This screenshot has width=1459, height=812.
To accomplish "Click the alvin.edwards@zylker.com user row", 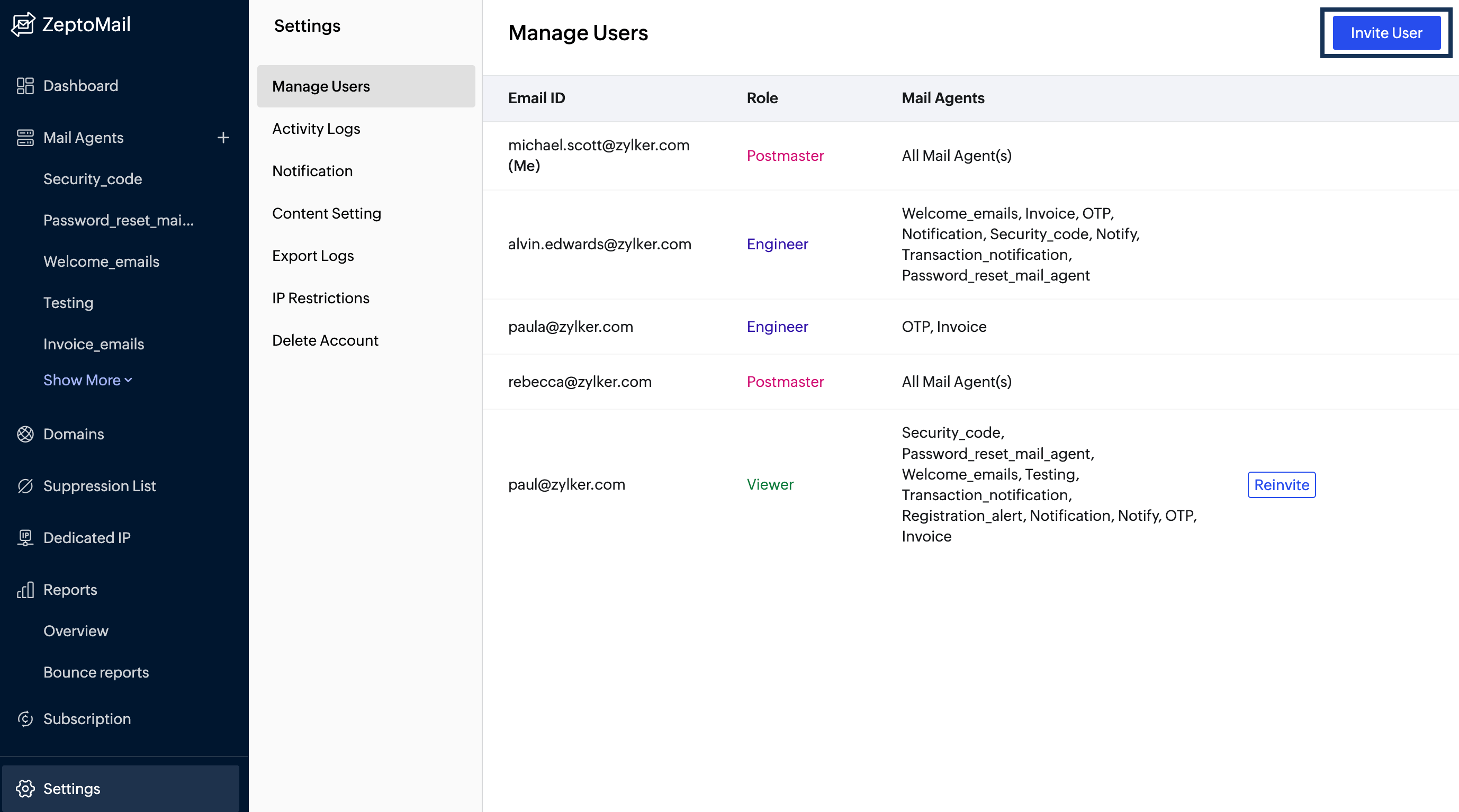I will pos(599,244).
